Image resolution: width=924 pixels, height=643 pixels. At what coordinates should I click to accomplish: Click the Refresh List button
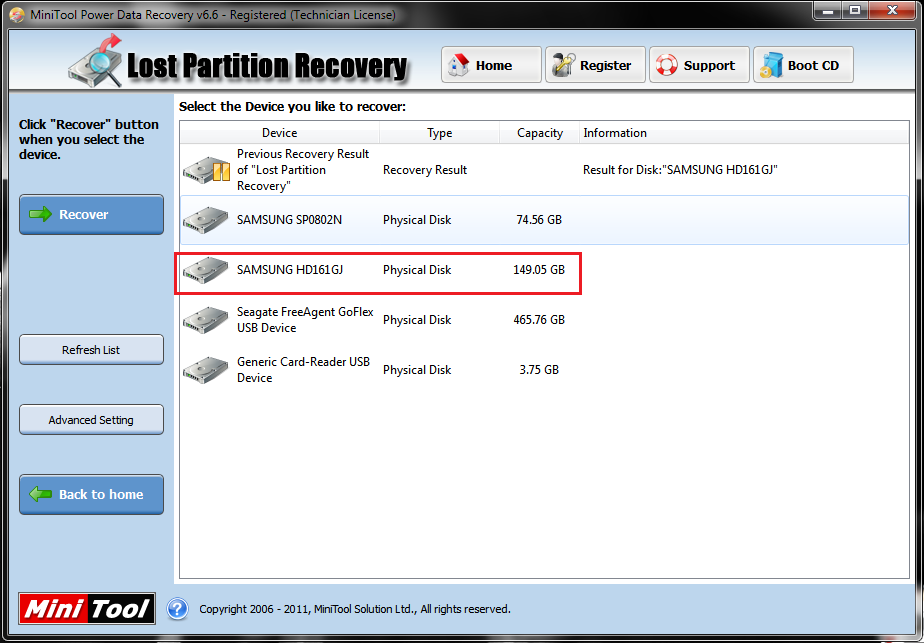(x=91, y=349)
